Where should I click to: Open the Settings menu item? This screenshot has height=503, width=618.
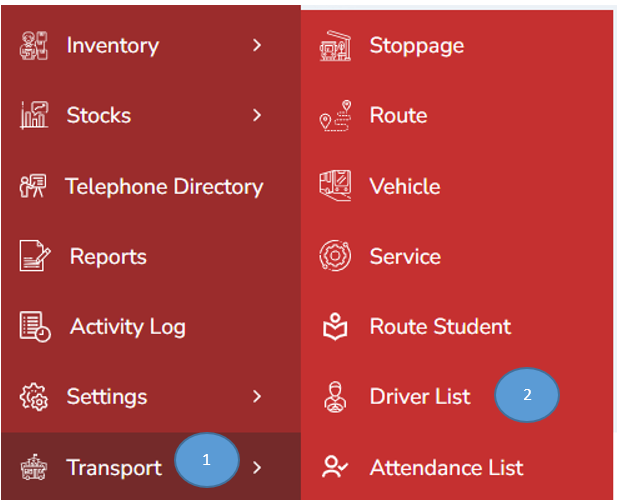tap(151, 397)
